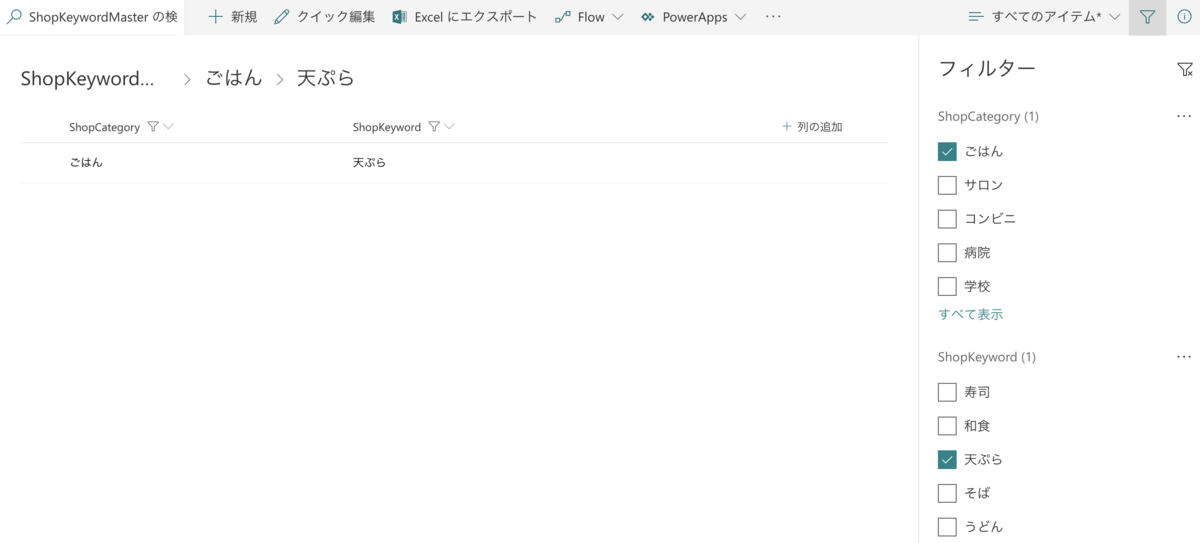Click the ShopKeyword column filter funnel icon
This screenshot has width=1200, height=543.
coord(434,127)
